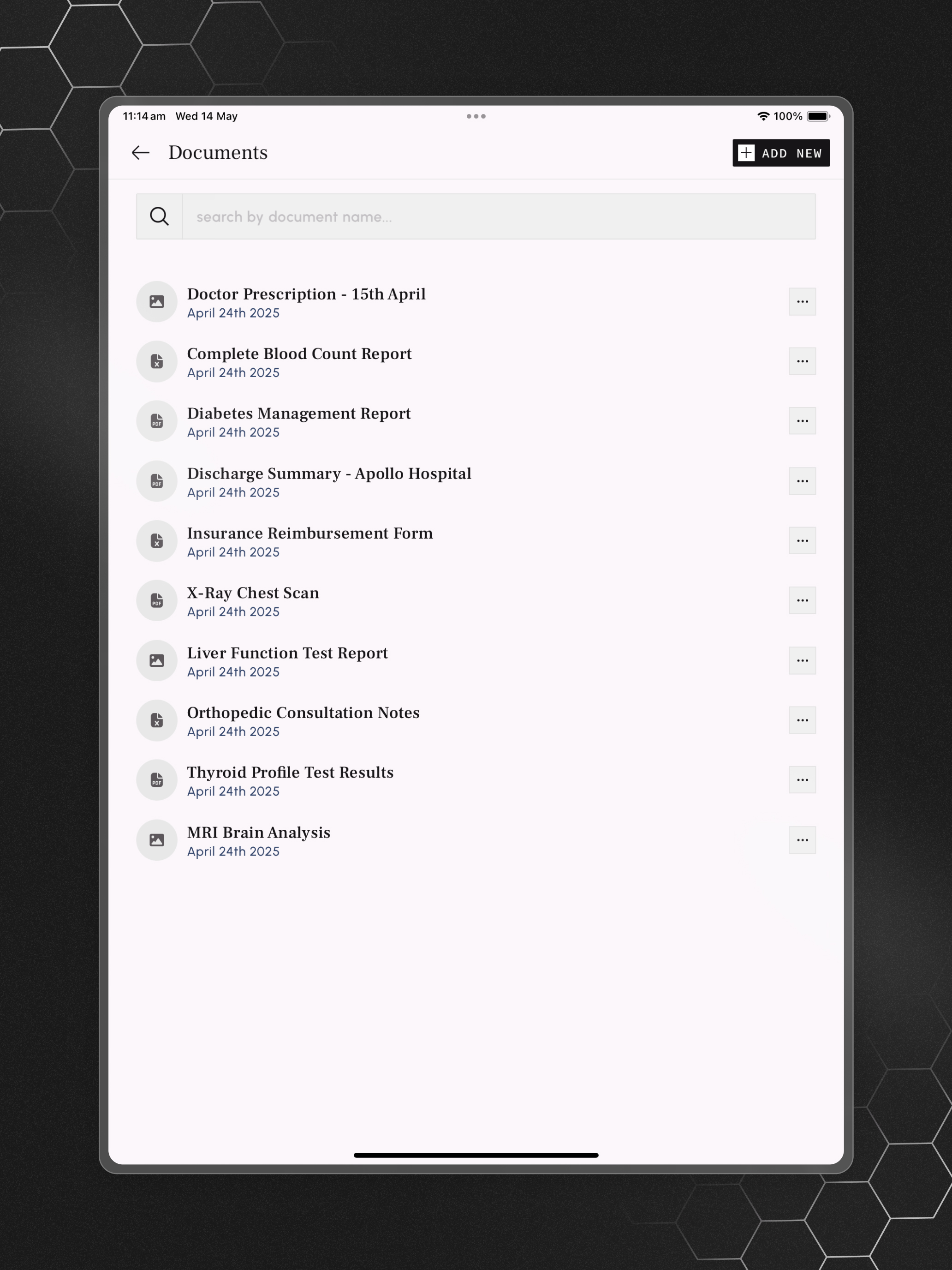Click the Documents page heading
This screenshot has width=952, height=1270.
pos(218,153)
